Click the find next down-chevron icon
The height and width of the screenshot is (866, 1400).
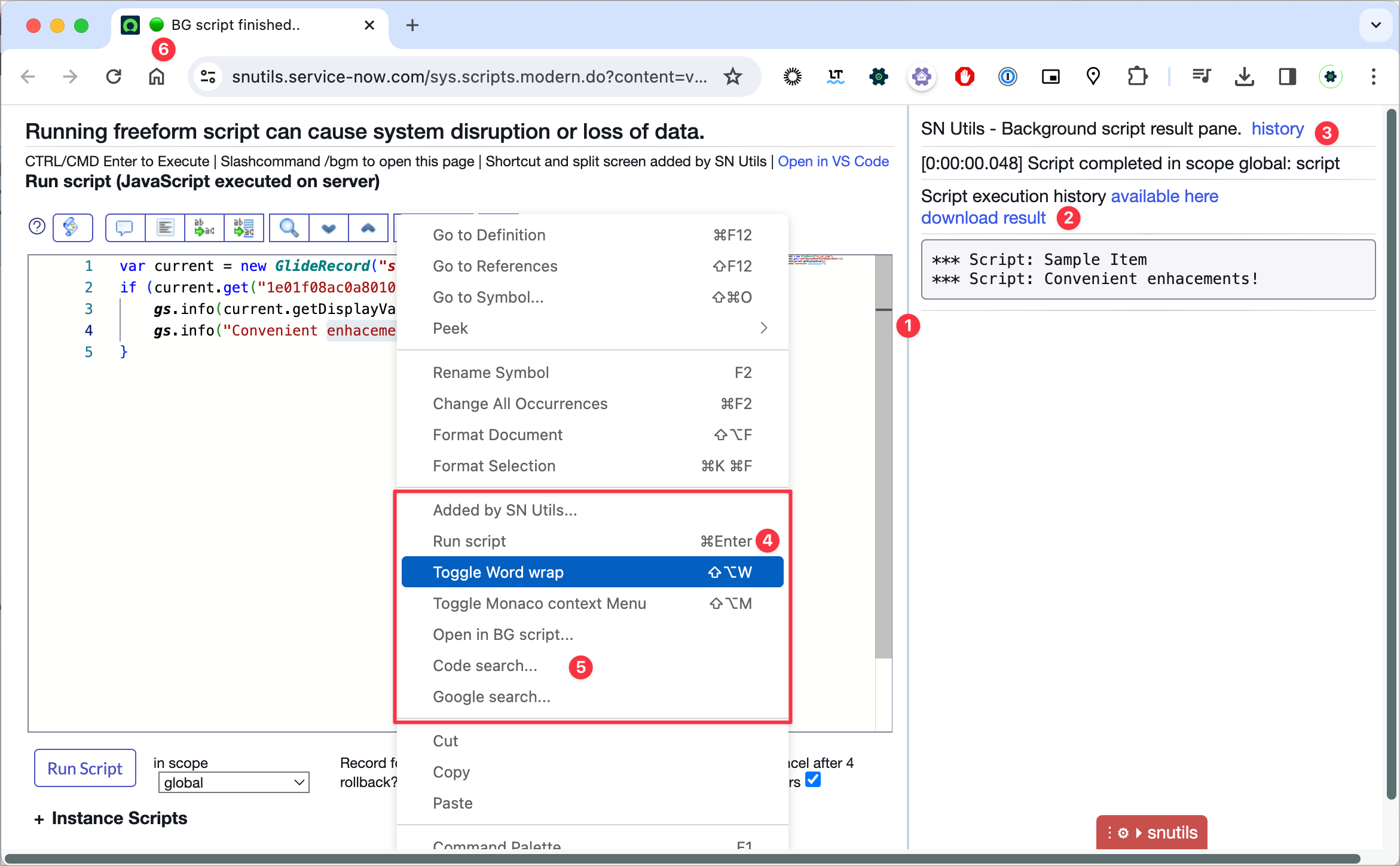[329, 228]
